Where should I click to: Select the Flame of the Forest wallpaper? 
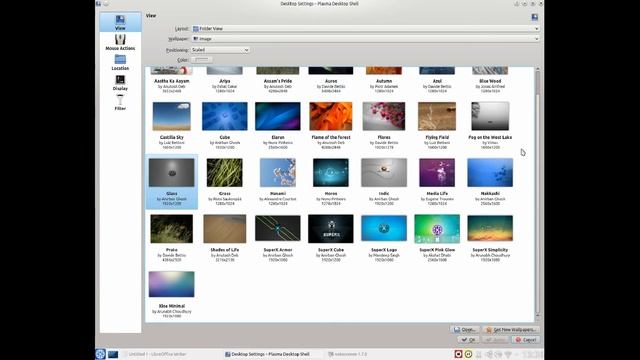[331, 125]
